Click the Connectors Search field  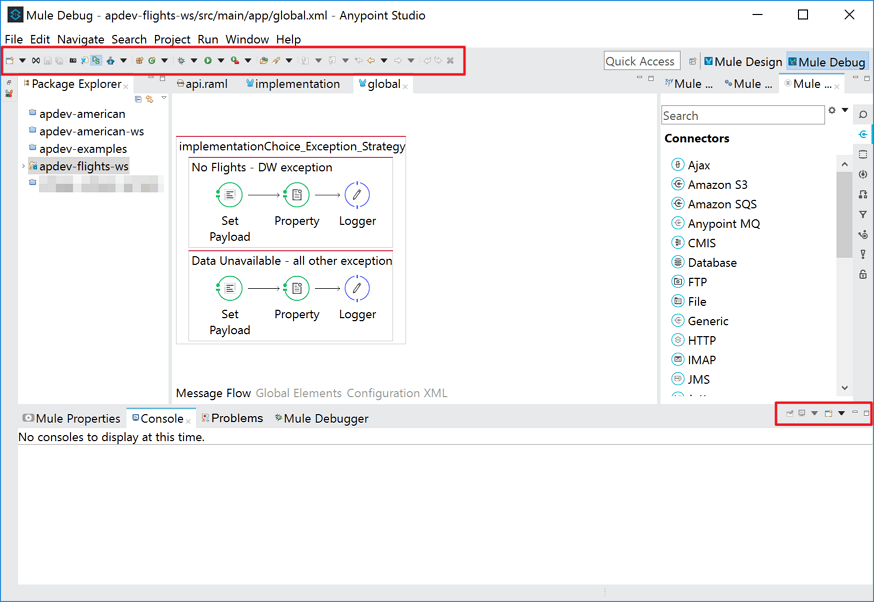(x=742, y=115)
